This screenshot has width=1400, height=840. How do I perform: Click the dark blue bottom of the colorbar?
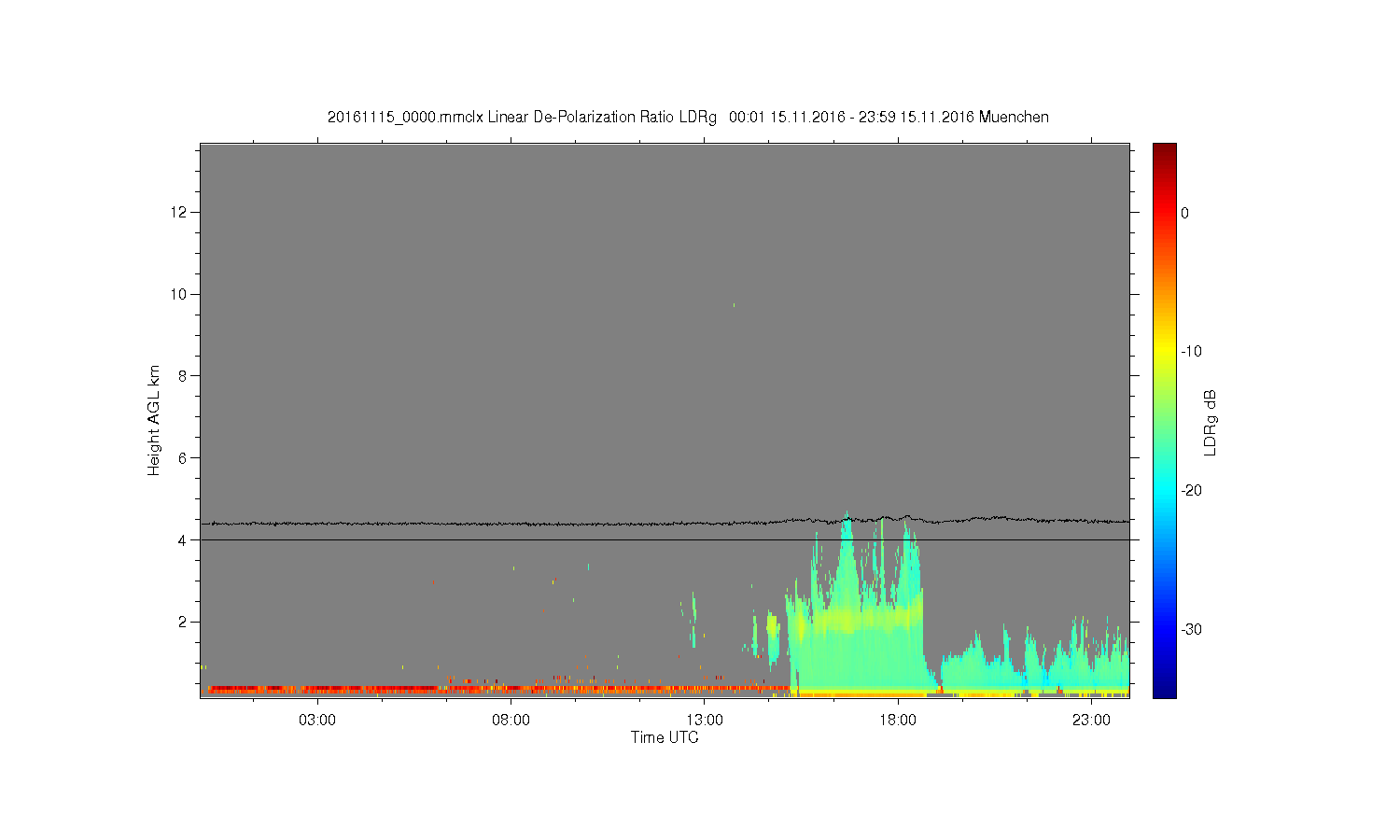[x=1165, y=689]
